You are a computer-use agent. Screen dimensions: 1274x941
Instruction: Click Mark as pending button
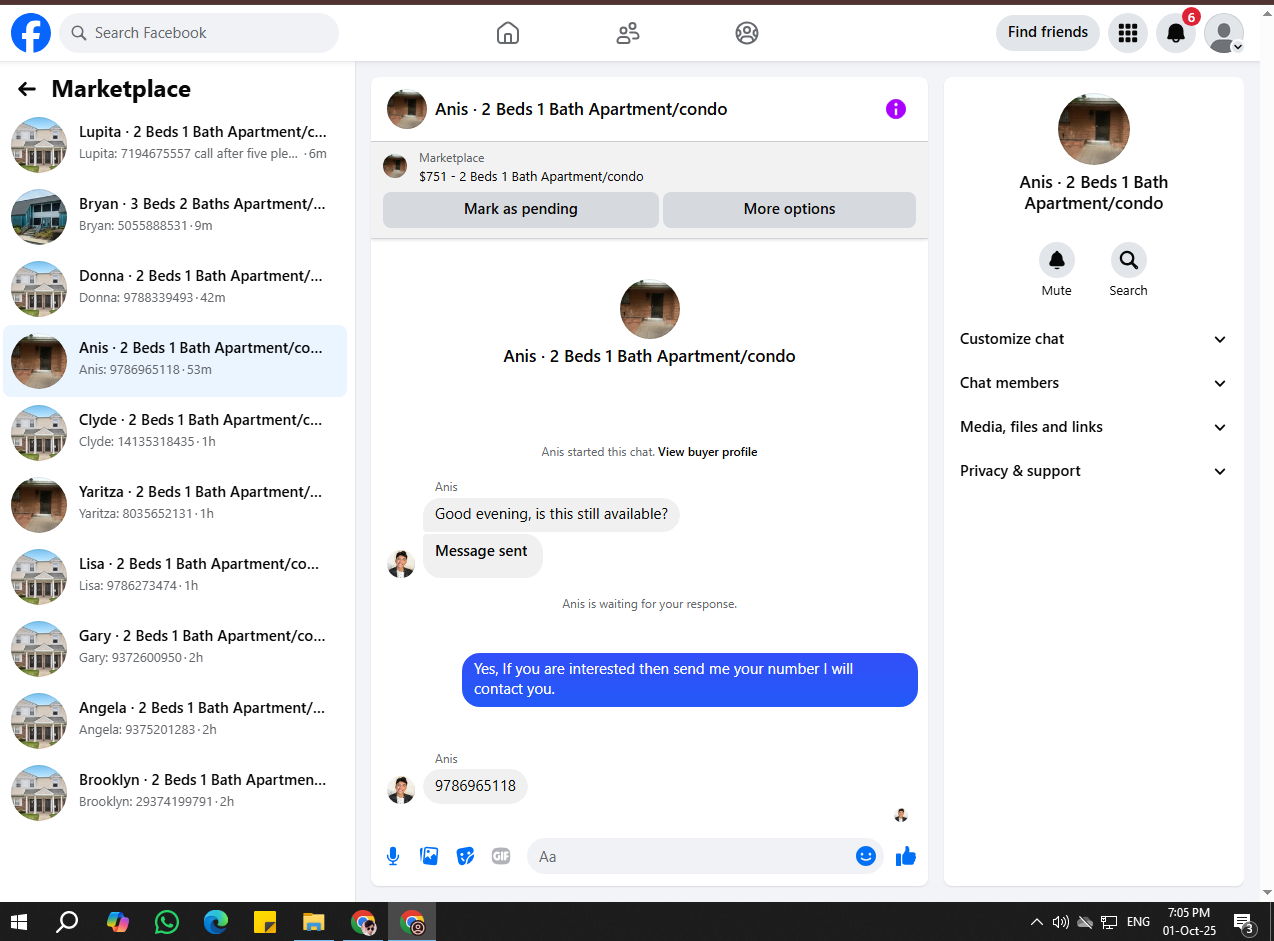coord(521,210)
